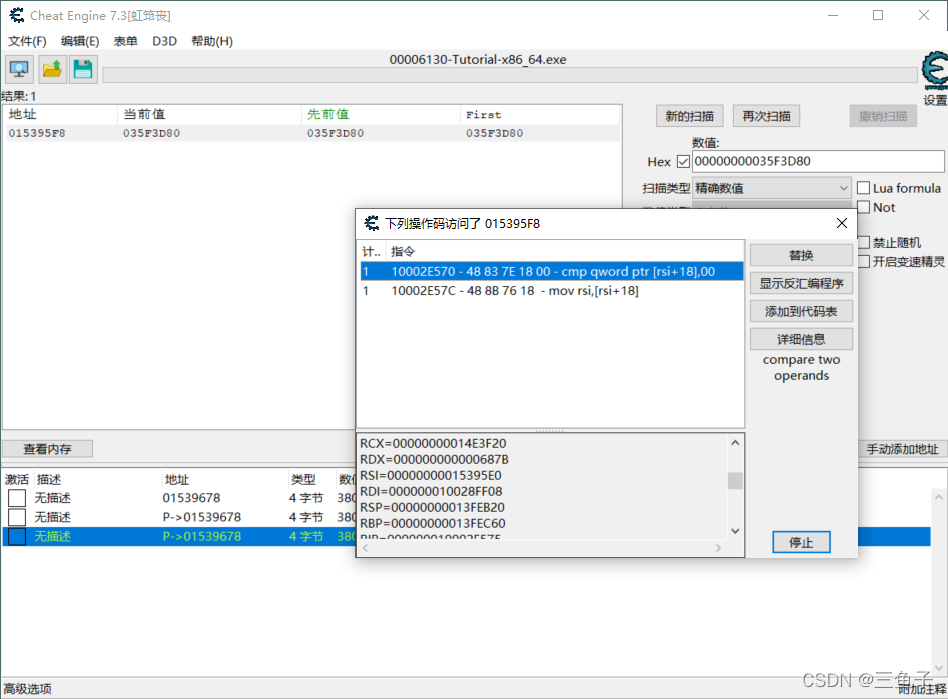The height and width of the screenshot is (699, 948).
Task: Click the 地址 column header in results
Action: pyautogui.click(x=60, y=114)
